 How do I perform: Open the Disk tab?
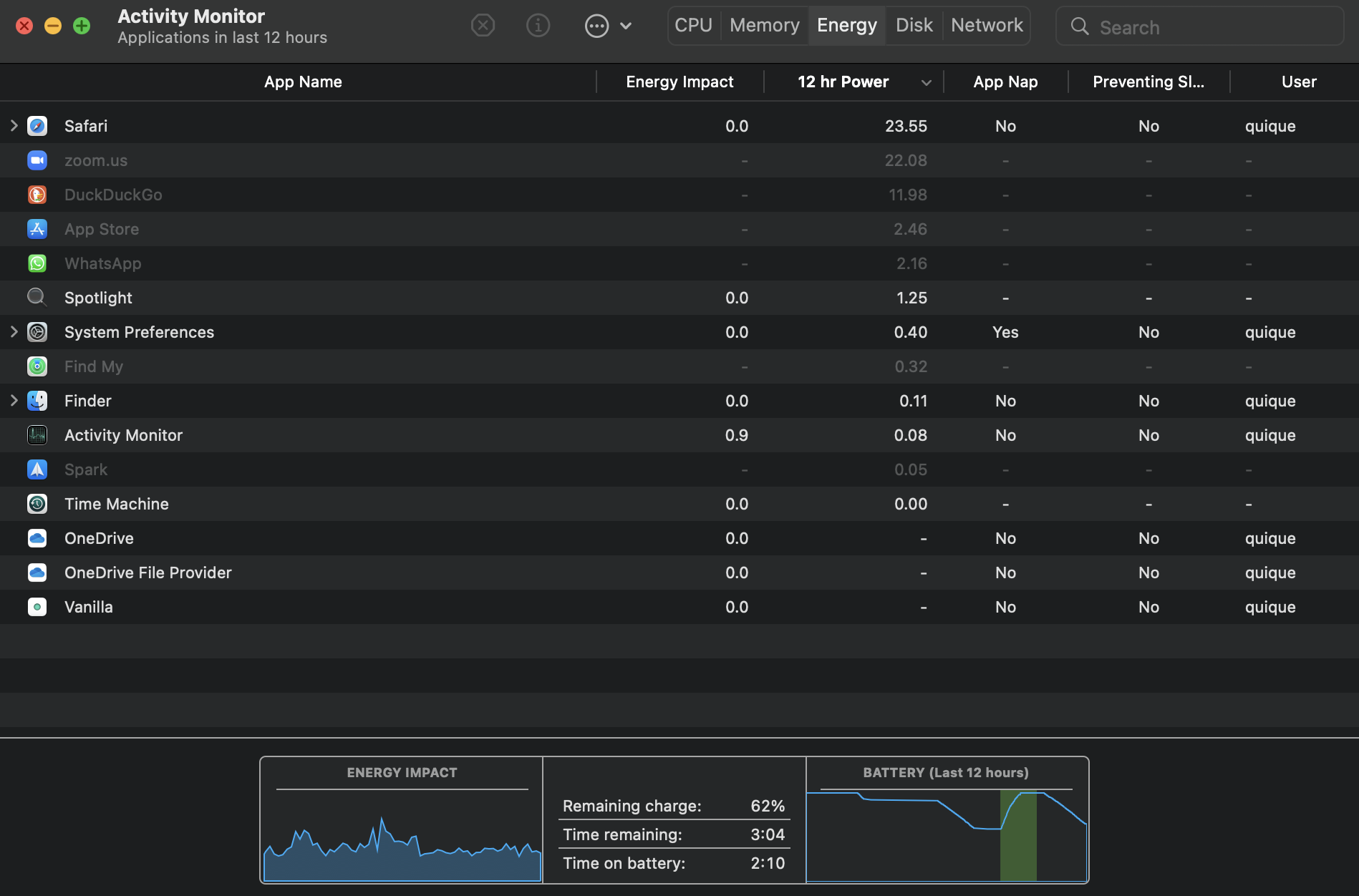point(914,26)
